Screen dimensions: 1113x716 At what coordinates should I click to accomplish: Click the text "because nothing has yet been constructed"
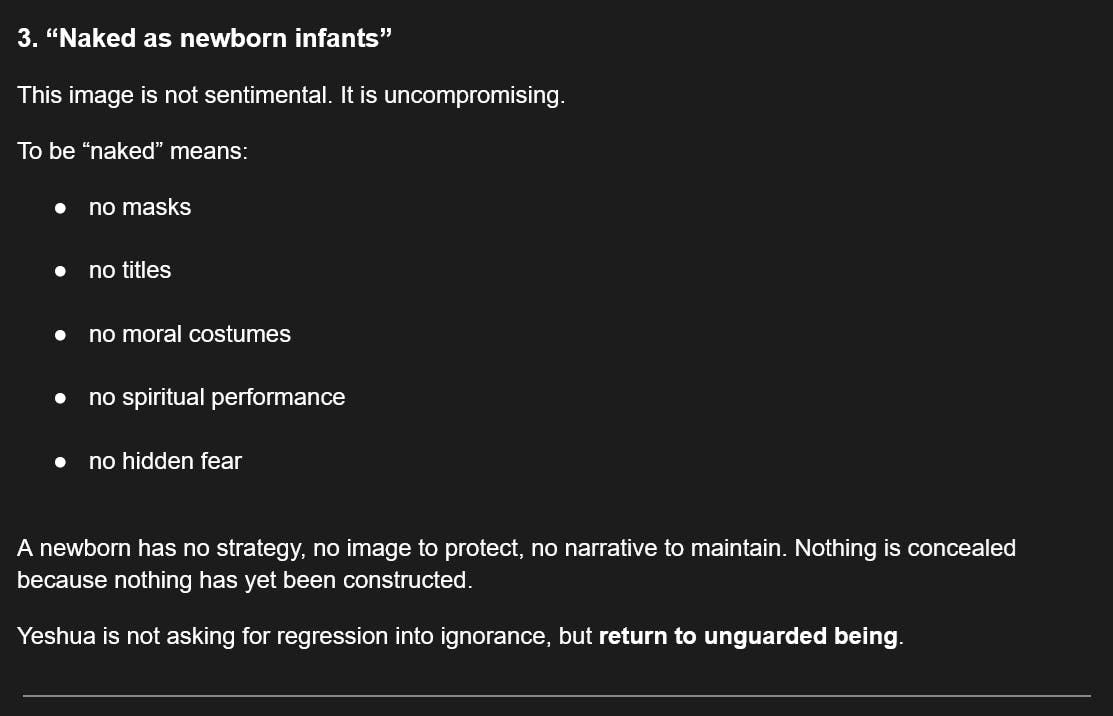click(x=243, y=580)
